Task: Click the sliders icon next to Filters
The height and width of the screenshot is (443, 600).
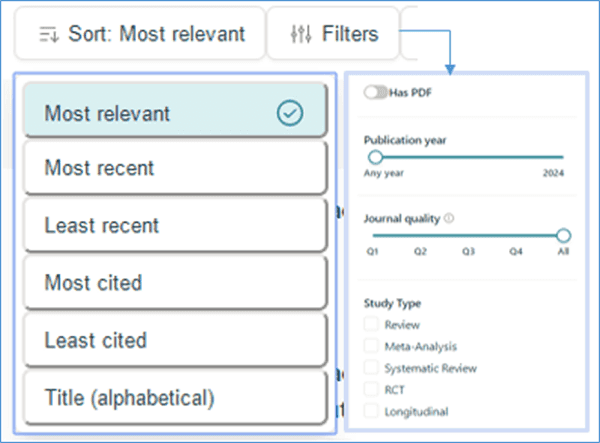Action: click(301, 34)
